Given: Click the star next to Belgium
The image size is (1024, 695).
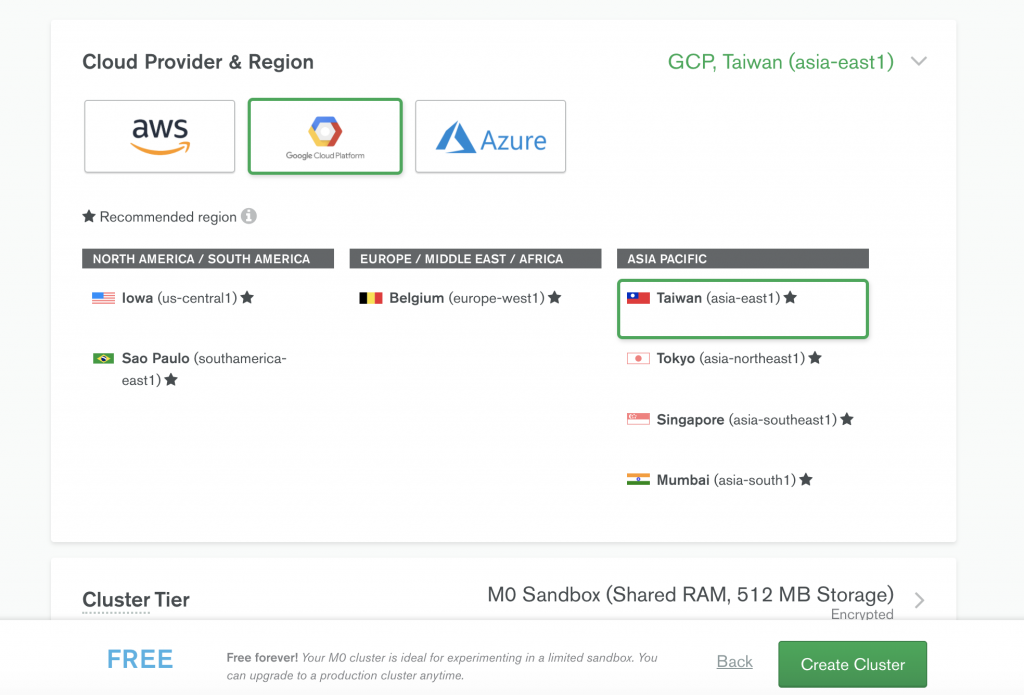Looking at the screenshot, I should (554, 297).
